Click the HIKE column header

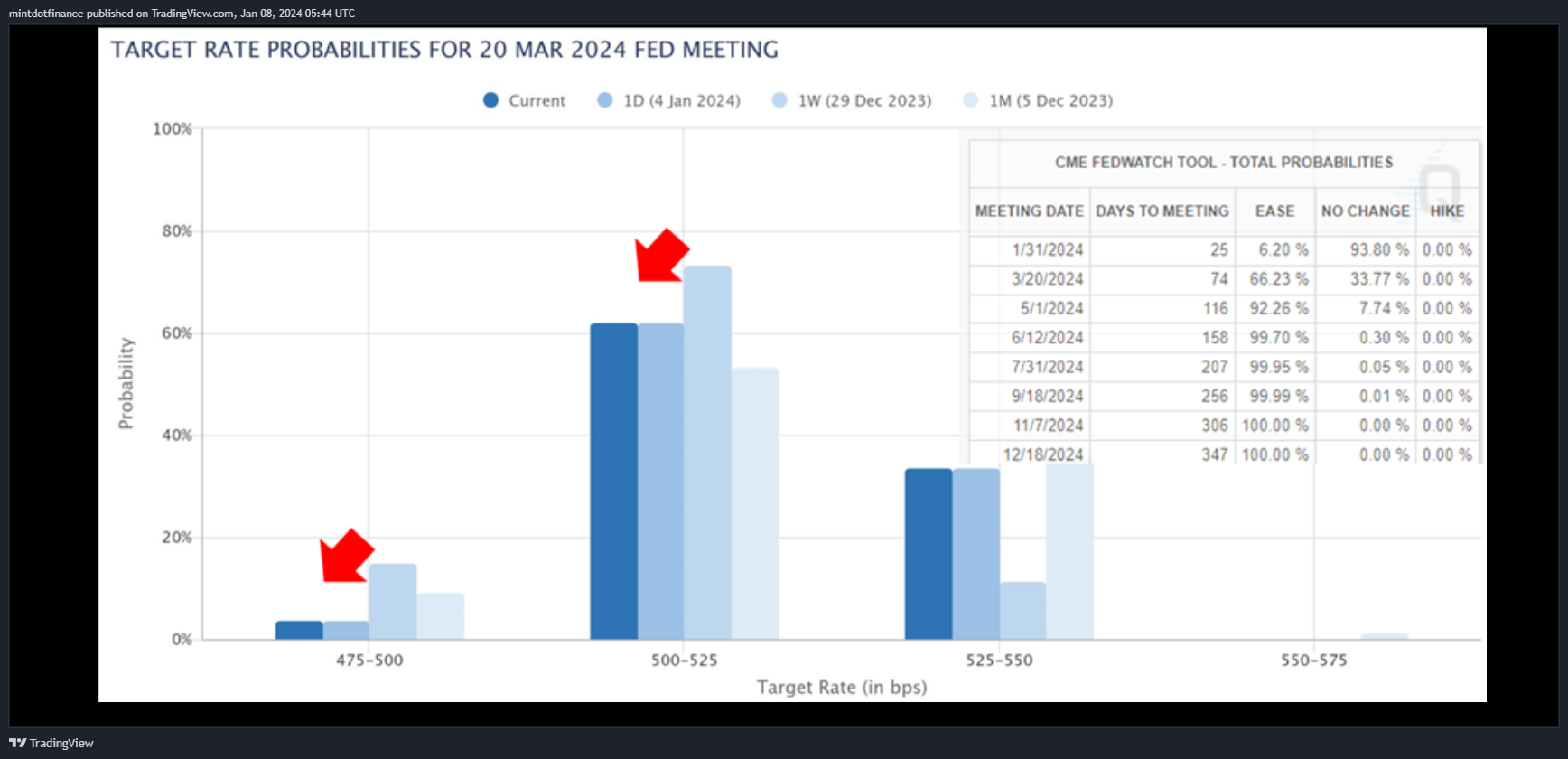pos(1447,211)
